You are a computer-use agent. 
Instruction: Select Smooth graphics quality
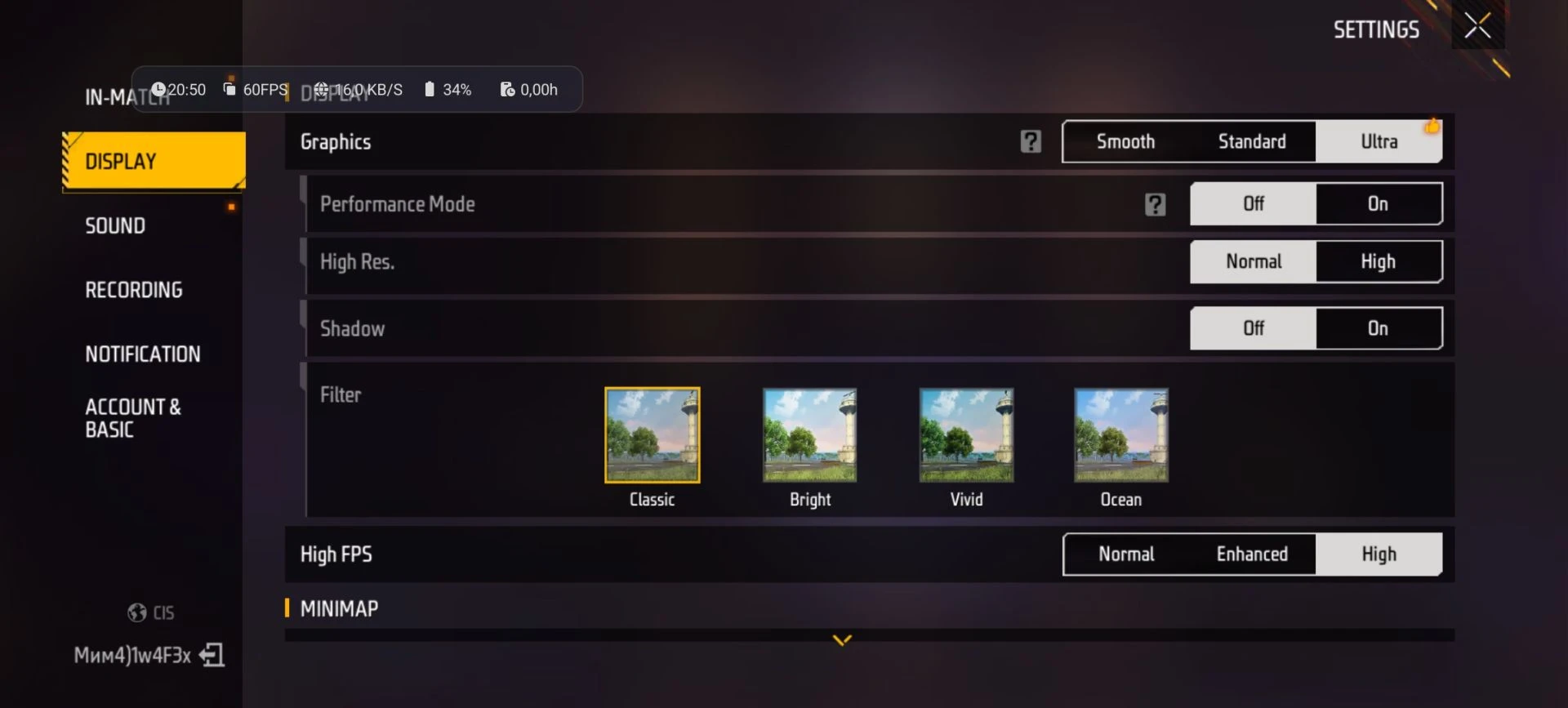1125,142
